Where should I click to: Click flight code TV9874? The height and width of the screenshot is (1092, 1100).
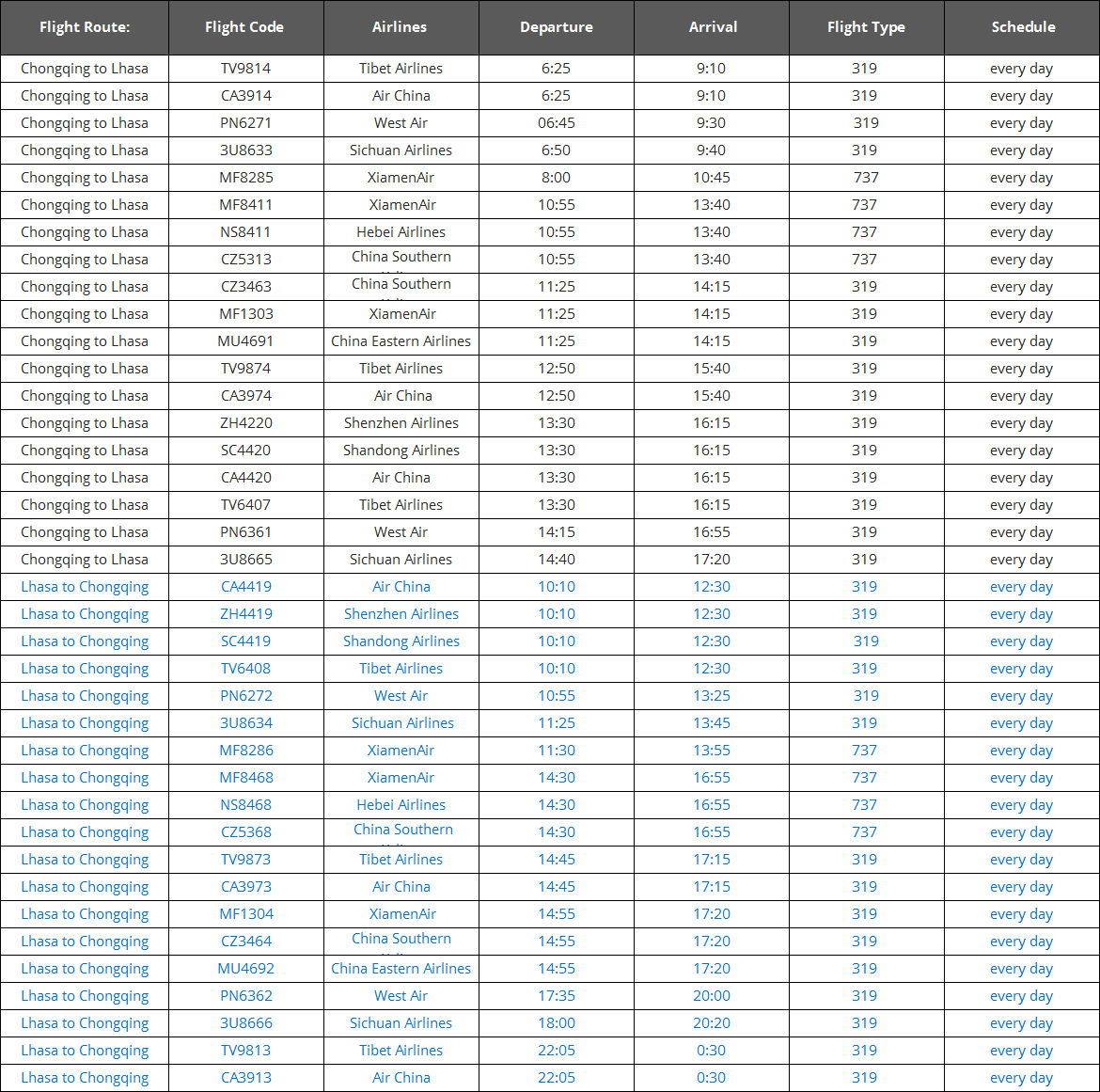pyautogui.click(x=245, y=369)
